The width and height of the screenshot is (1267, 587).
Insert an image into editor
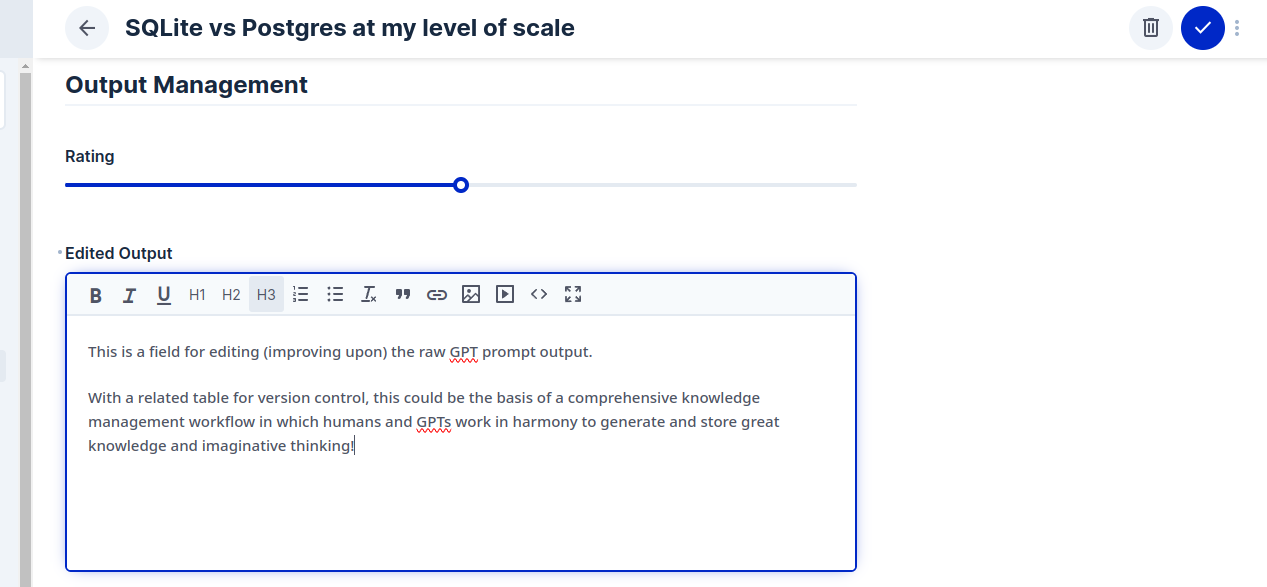471,295
